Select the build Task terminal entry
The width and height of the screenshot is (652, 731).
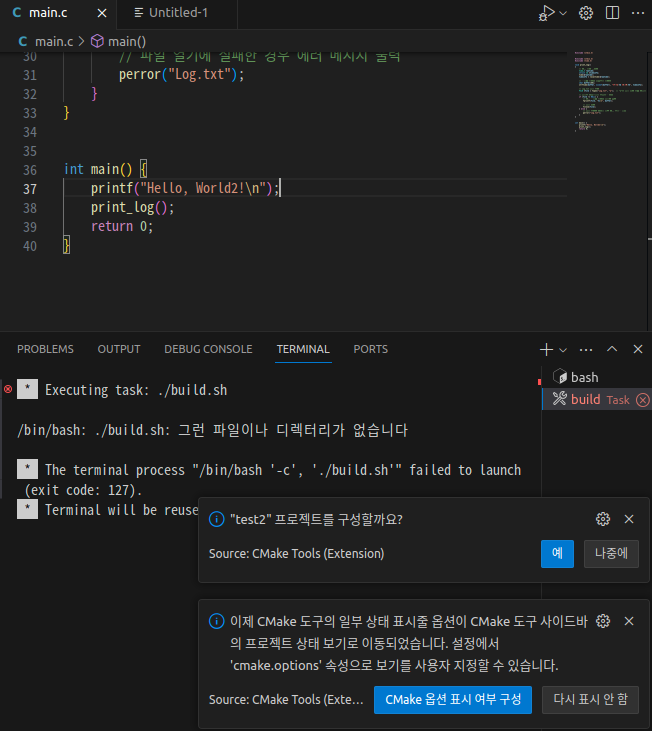(x=597, y=399)
